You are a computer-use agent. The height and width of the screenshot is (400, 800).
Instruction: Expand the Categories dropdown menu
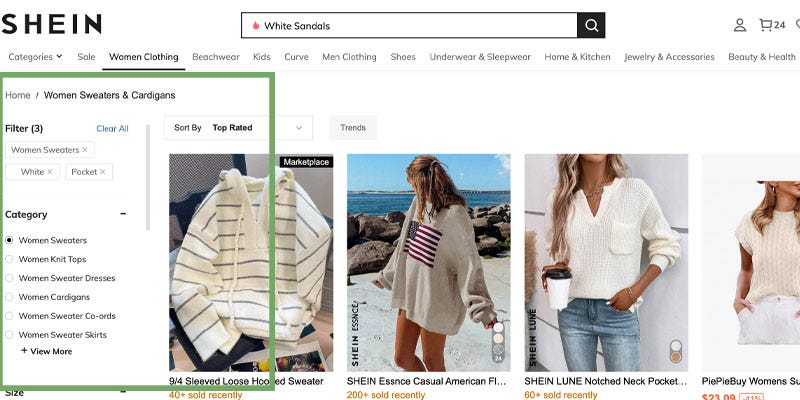click(x=35, y=57)
